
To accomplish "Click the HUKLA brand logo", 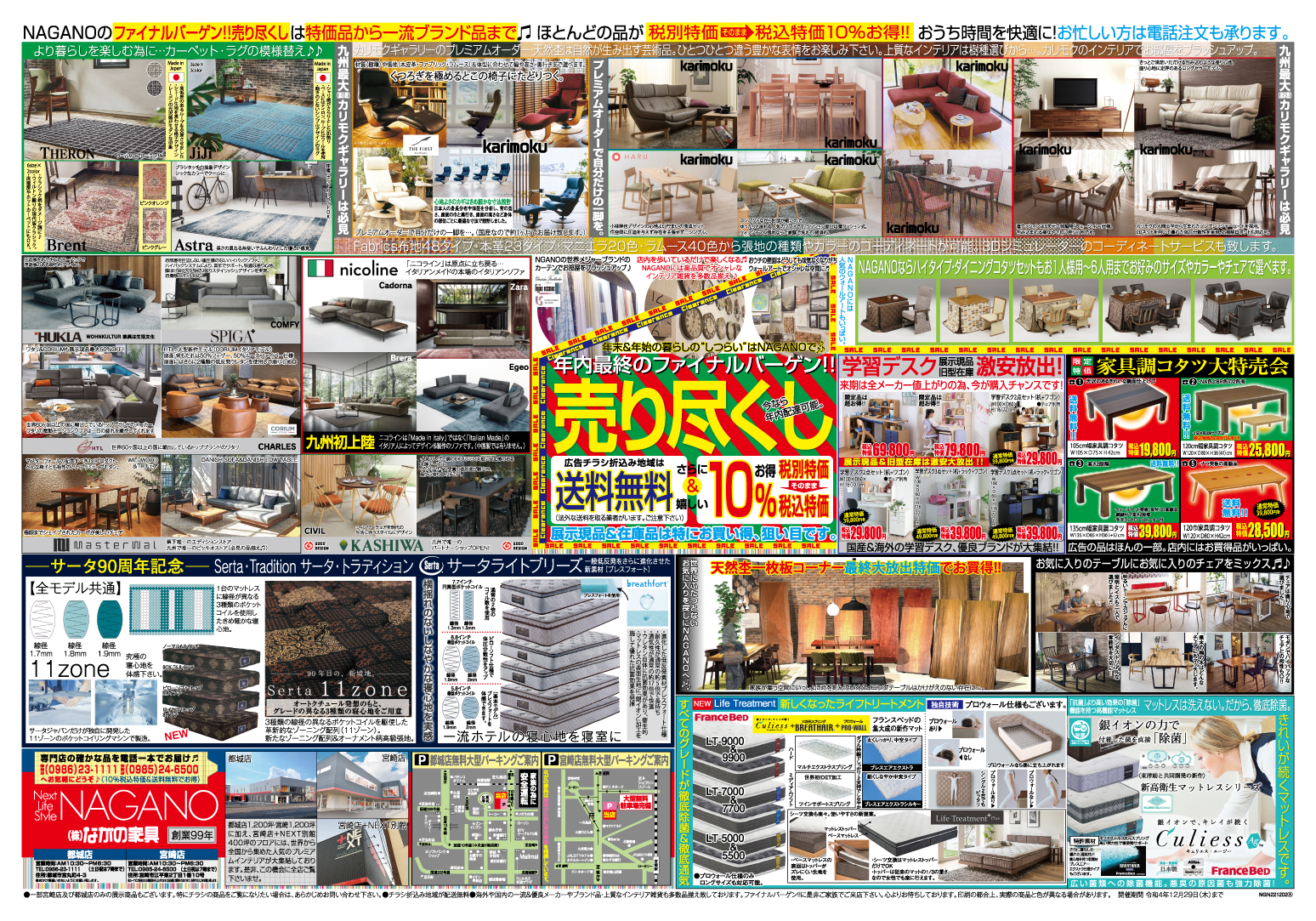I will tap(58, 336).
